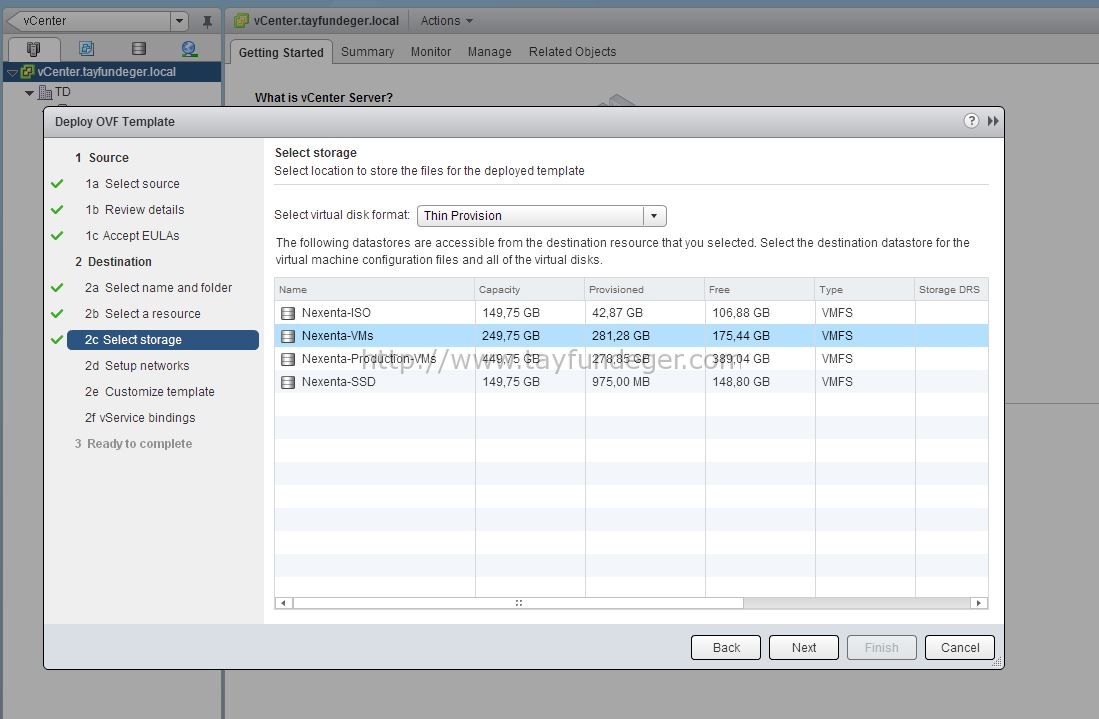1099x719 pixels.
Task: Open the Actions dropdown menu
Action: coord(446,21)
